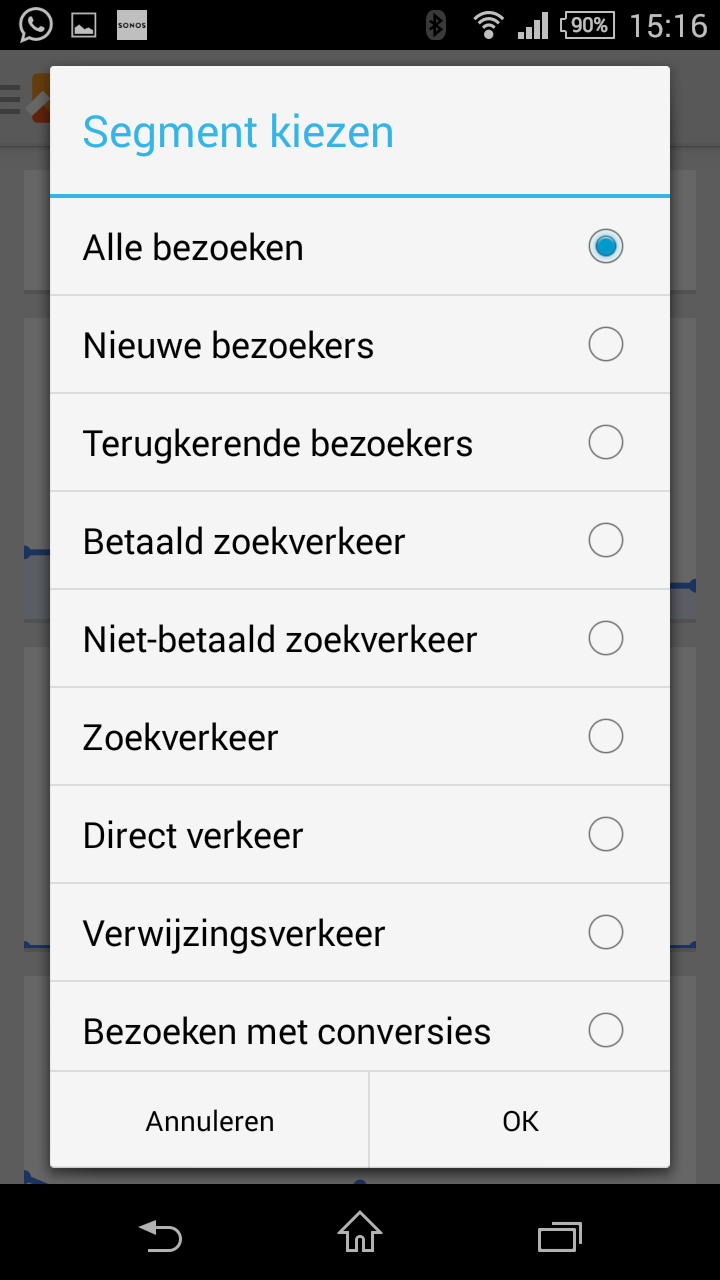Screen dimensions: 720x1280
Task: Tap the Sonos notification icon
Action: click(x=132, y=25)
